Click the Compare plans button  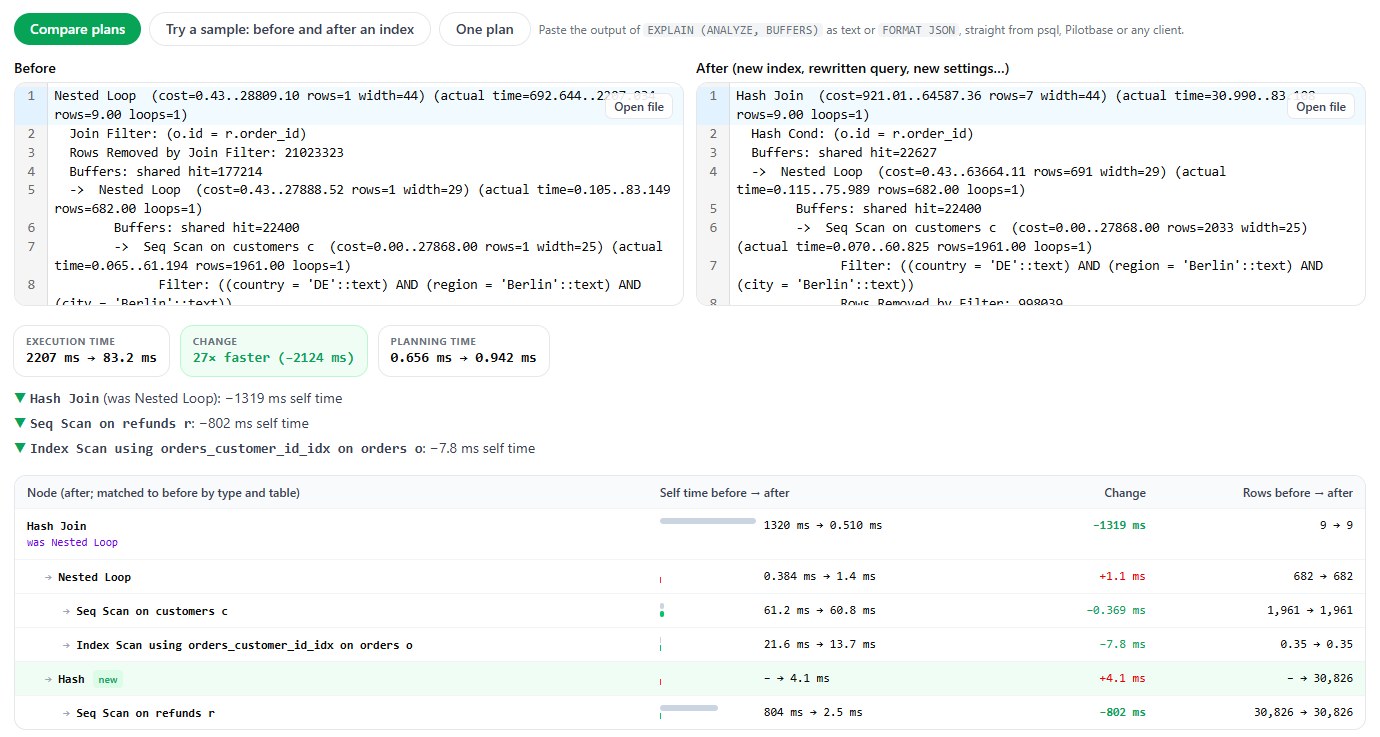coord(77,29)
